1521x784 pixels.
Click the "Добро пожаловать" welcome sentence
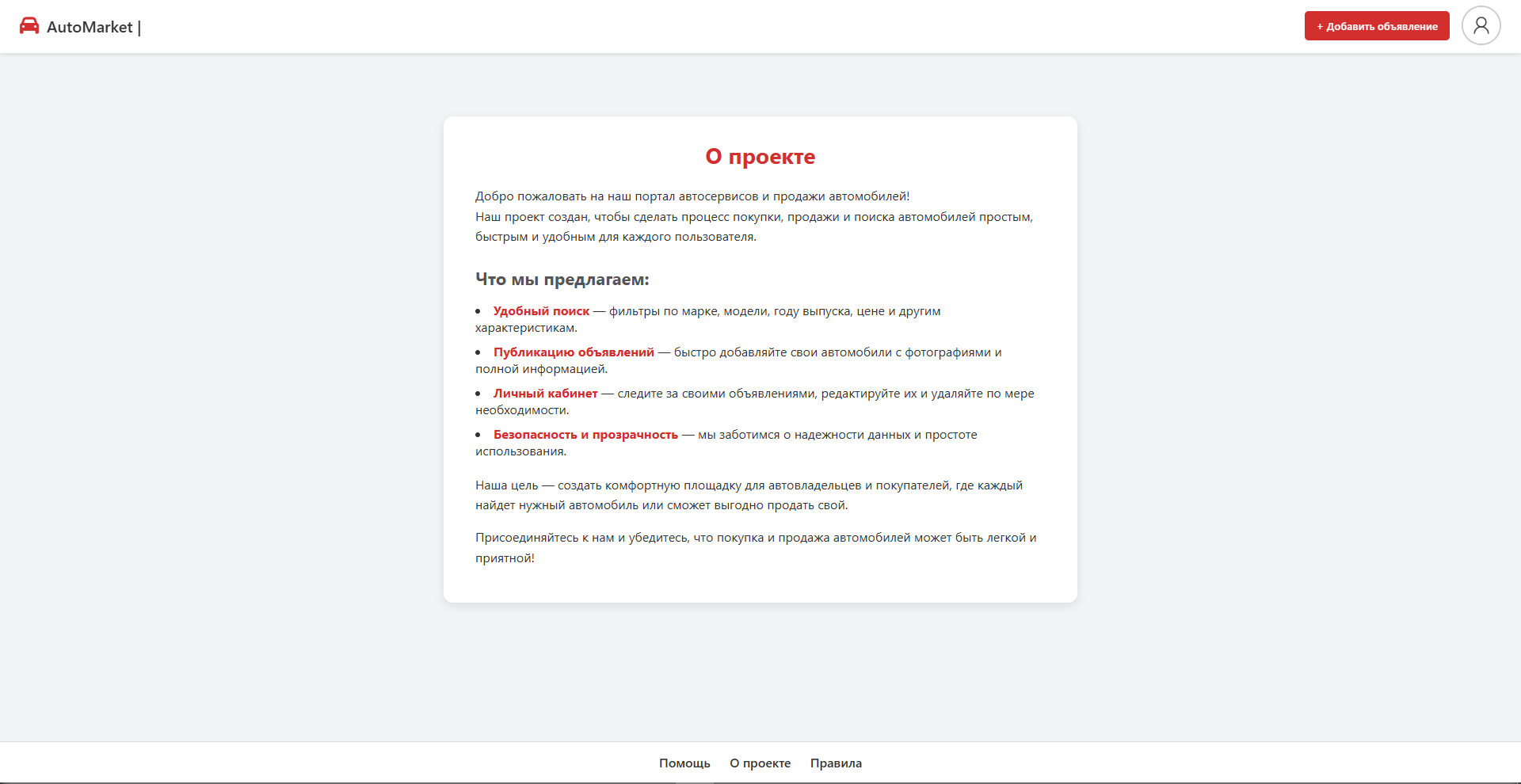click(x=692, y=196)
